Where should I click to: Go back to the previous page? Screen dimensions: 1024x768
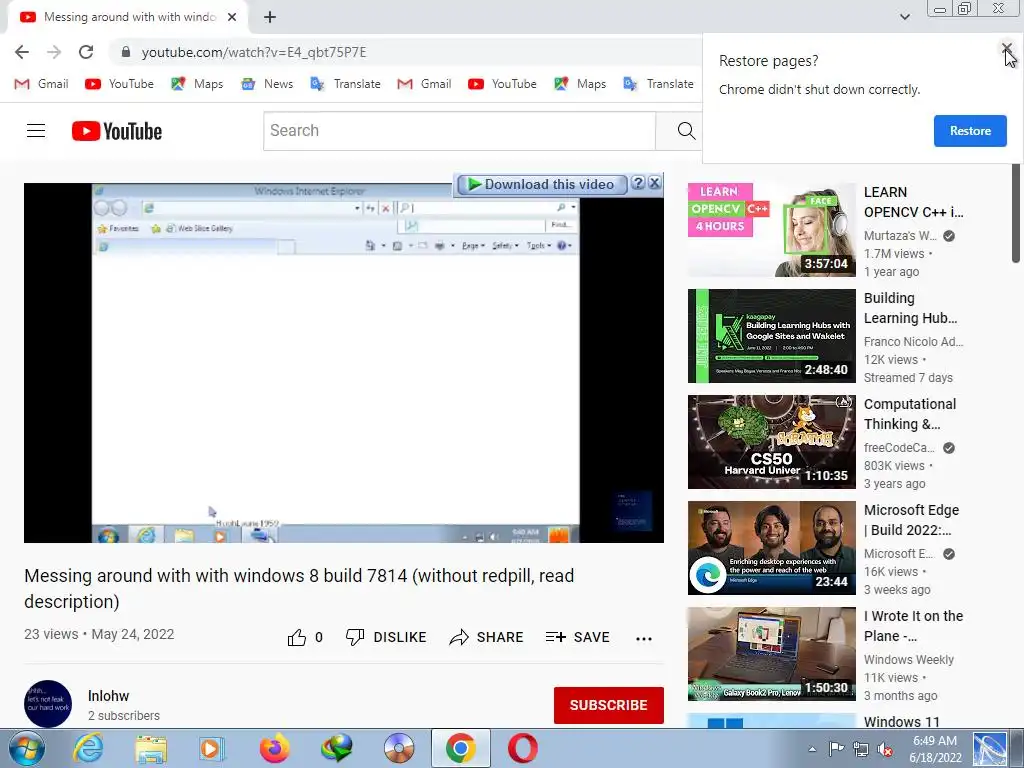pyautogui.click(x=22, y=52)
